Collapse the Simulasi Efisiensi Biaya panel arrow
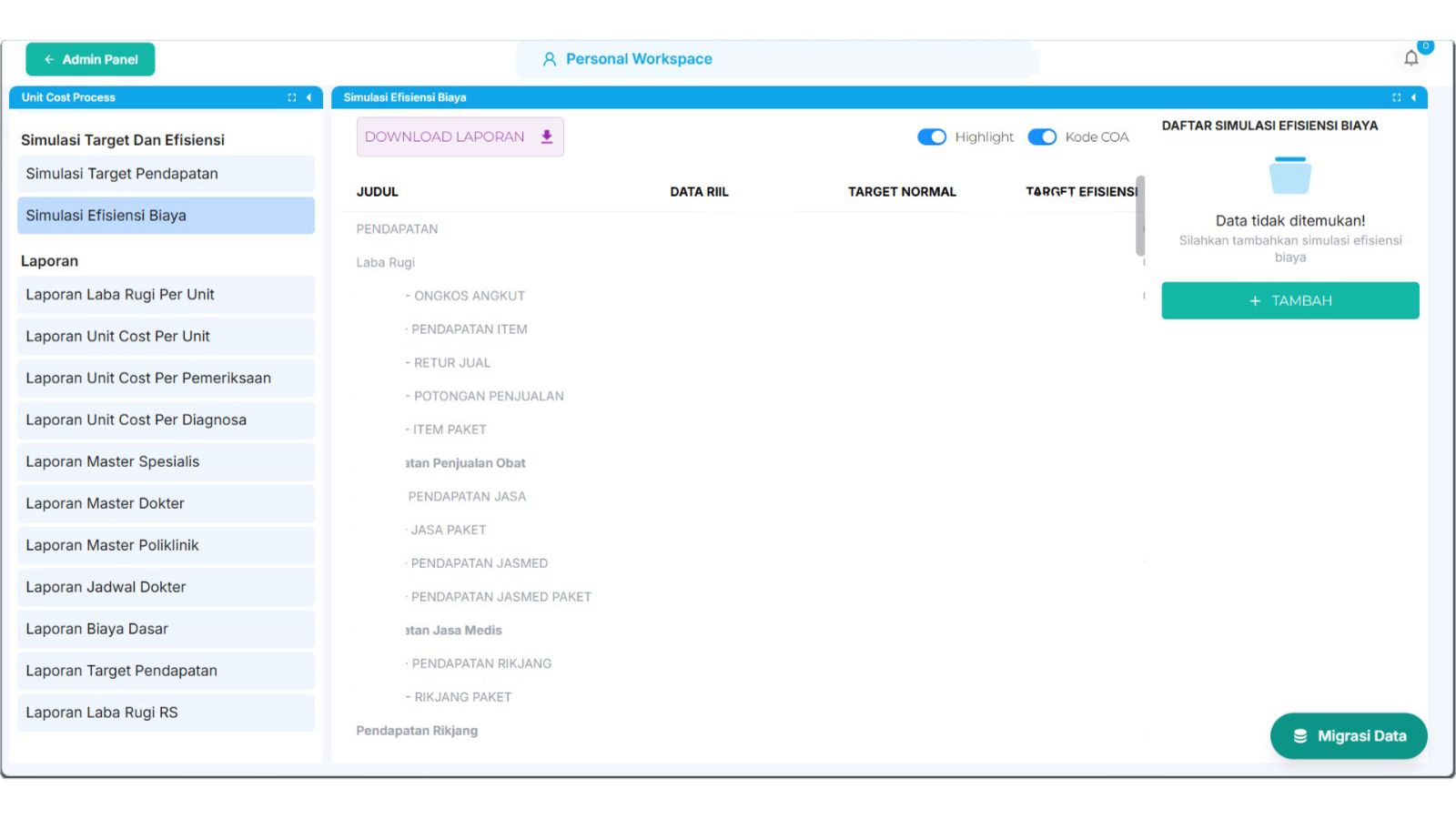 (1413, 97)
